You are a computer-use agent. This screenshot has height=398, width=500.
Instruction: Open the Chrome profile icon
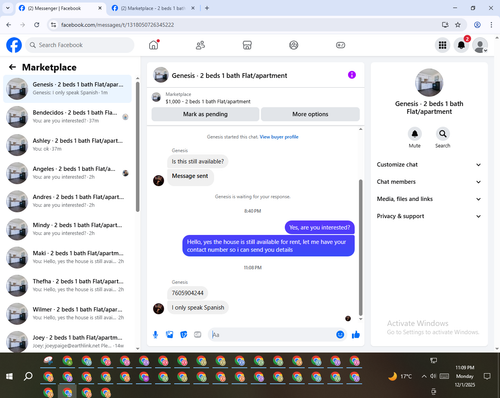477,25
